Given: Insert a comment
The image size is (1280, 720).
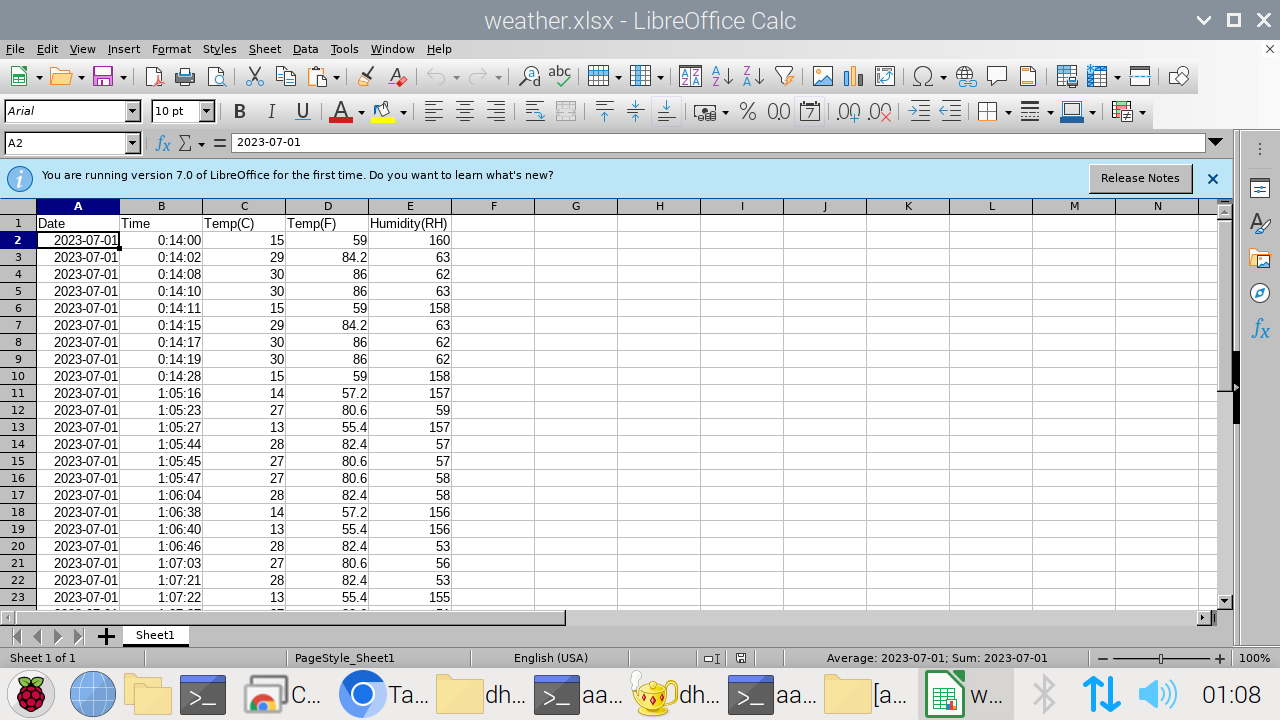Looking at the screenshot, I should point(997,77).
